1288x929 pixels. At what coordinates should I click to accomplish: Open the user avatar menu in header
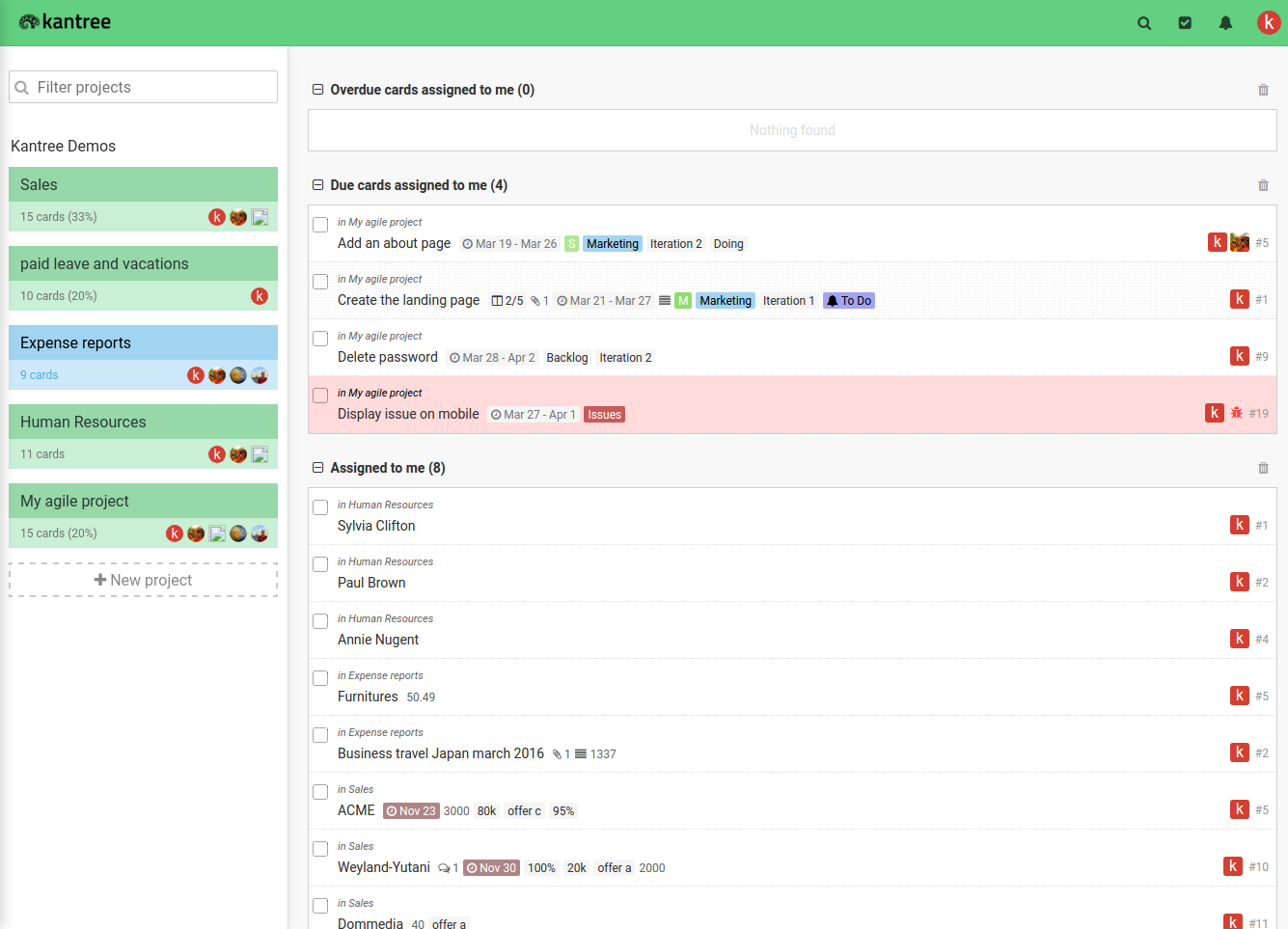tap(1269, 23)
